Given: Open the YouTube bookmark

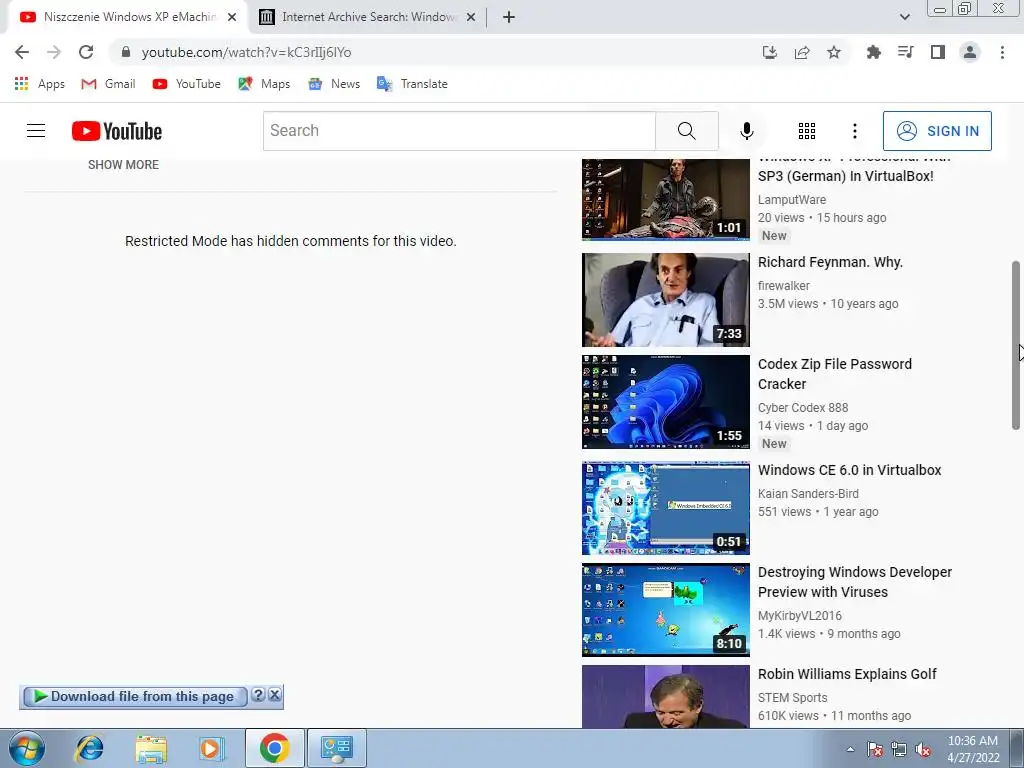Looking at the screenshot, I should [187, 84].
